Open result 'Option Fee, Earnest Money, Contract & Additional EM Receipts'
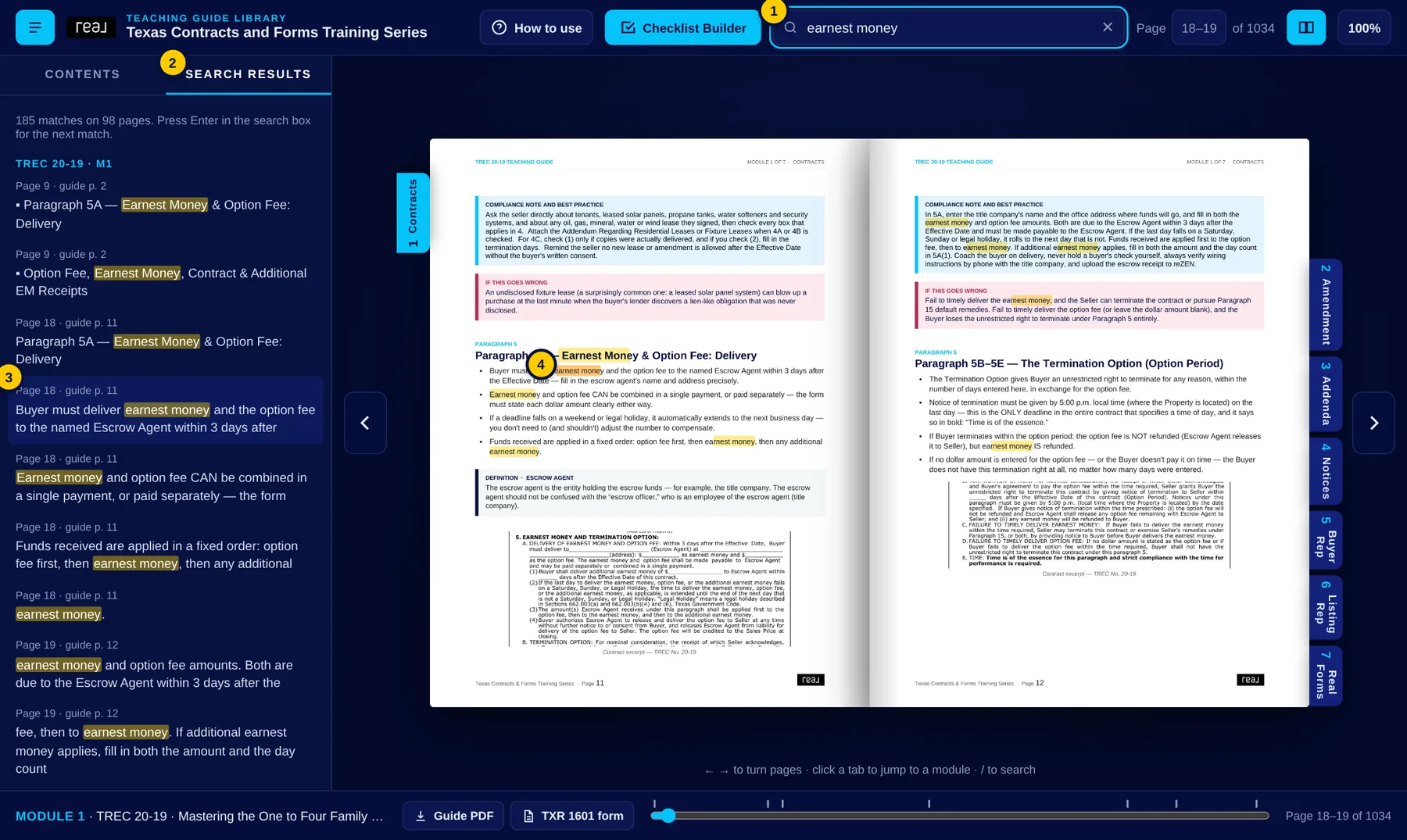This screenshot has height=840, width=1407. coord(166,273)
